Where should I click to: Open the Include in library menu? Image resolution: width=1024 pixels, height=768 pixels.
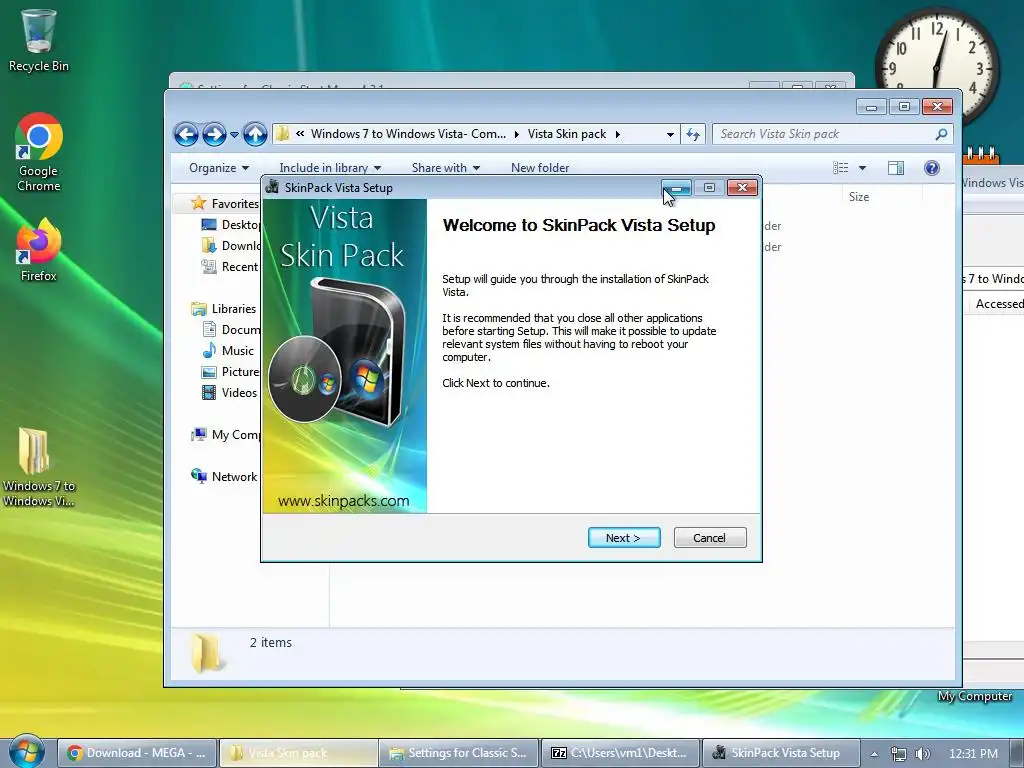pos(330,168)
